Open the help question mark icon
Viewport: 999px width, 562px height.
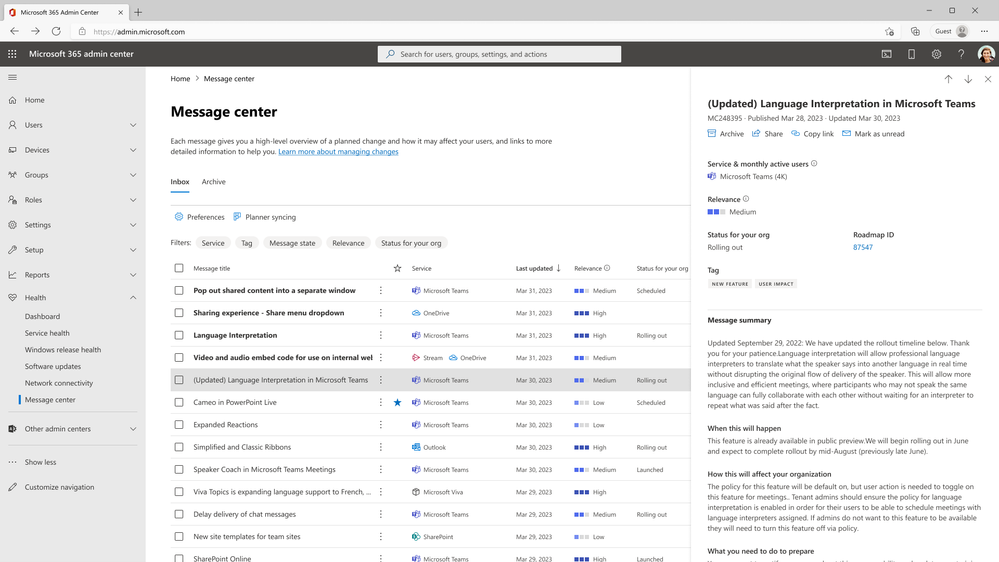(x=961, y=54)
